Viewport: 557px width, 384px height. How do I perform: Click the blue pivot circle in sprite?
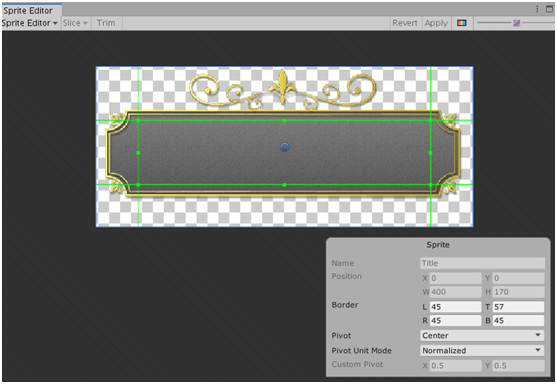[284, 147]
